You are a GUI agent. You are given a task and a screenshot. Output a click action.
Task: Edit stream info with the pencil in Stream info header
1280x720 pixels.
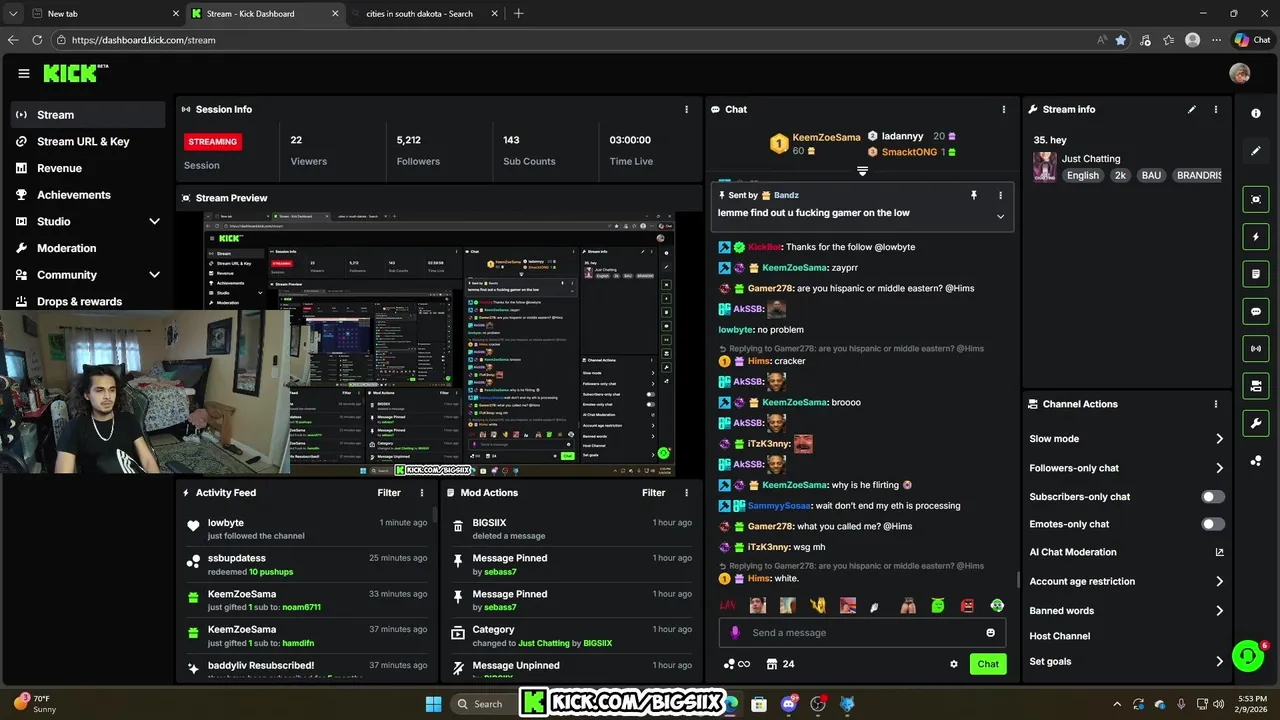(x=1192, y=109)
